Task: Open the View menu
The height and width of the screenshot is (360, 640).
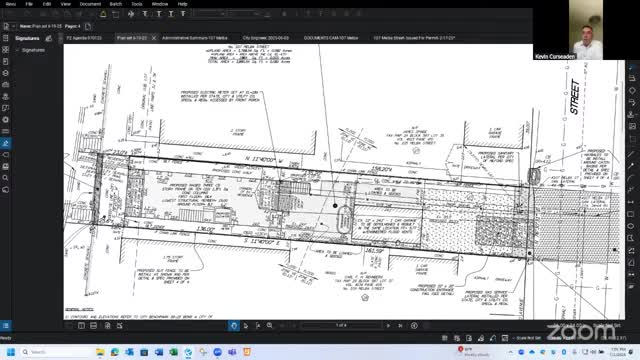Action: (x=65, y=4)
